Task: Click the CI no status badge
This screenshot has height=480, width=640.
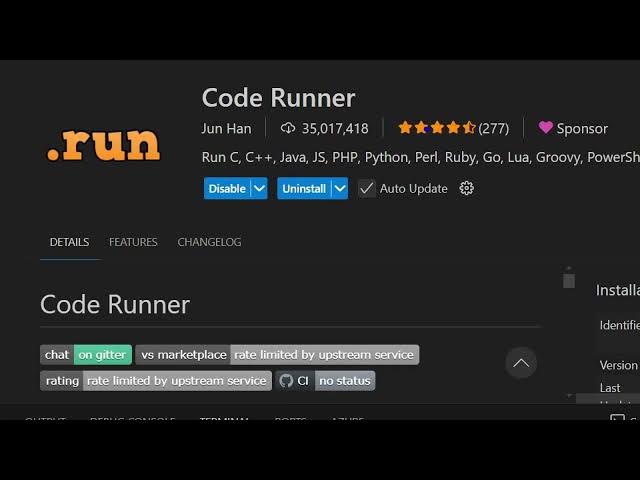Action: pos(325,381)
